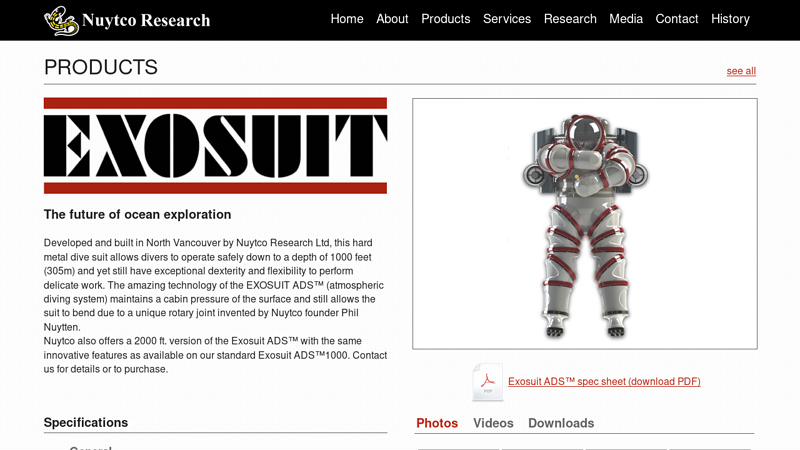Click the Specifications heading
Viewport: 800px width, 450px height.
[86, 422]
